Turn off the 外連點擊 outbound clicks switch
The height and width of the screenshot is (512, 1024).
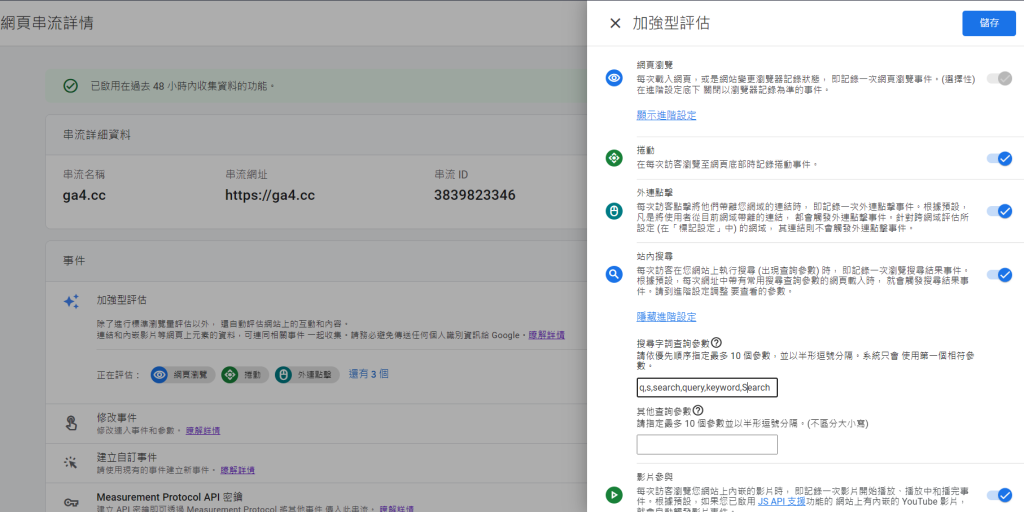999,211
